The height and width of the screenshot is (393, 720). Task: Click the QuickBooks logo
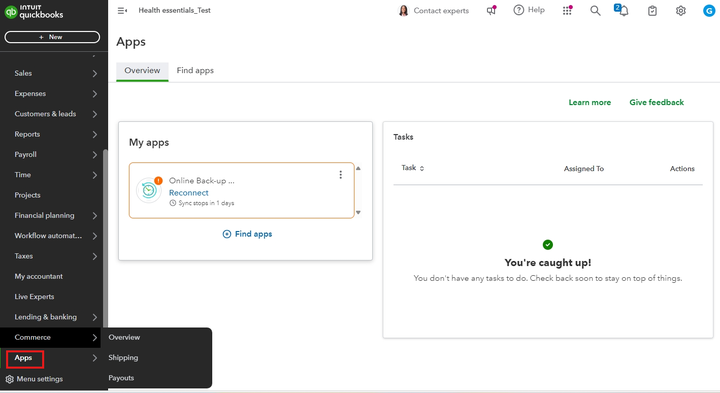point(34,12)
